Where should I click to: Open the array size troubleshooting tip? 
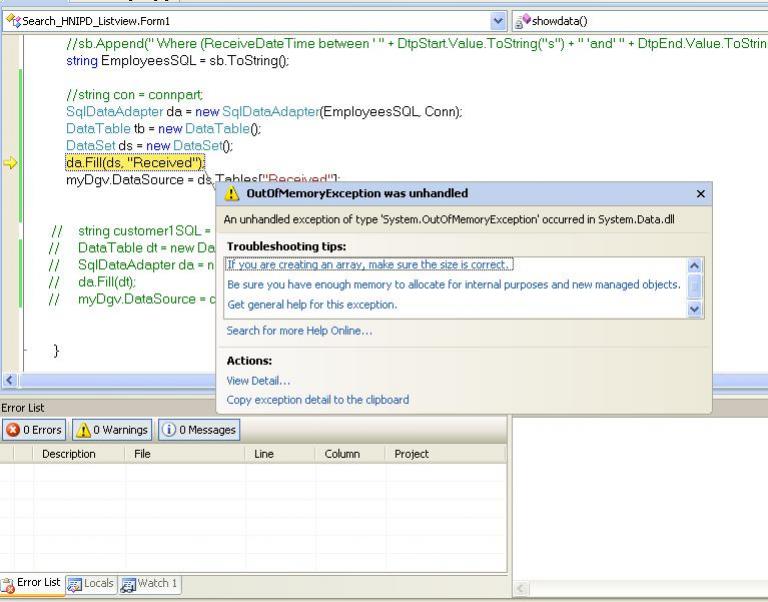[368, 265]
